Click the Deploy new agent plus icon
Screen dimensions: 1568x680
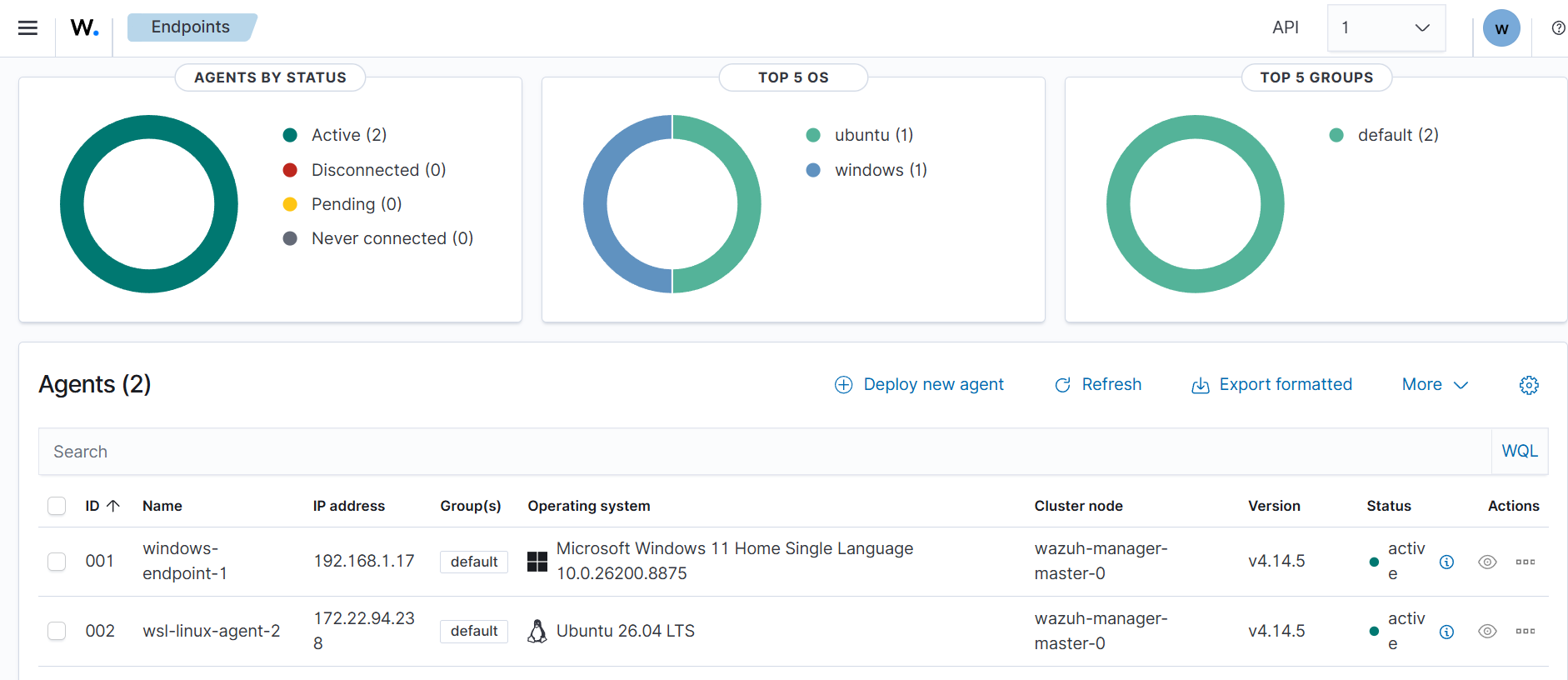pos(844,385)
